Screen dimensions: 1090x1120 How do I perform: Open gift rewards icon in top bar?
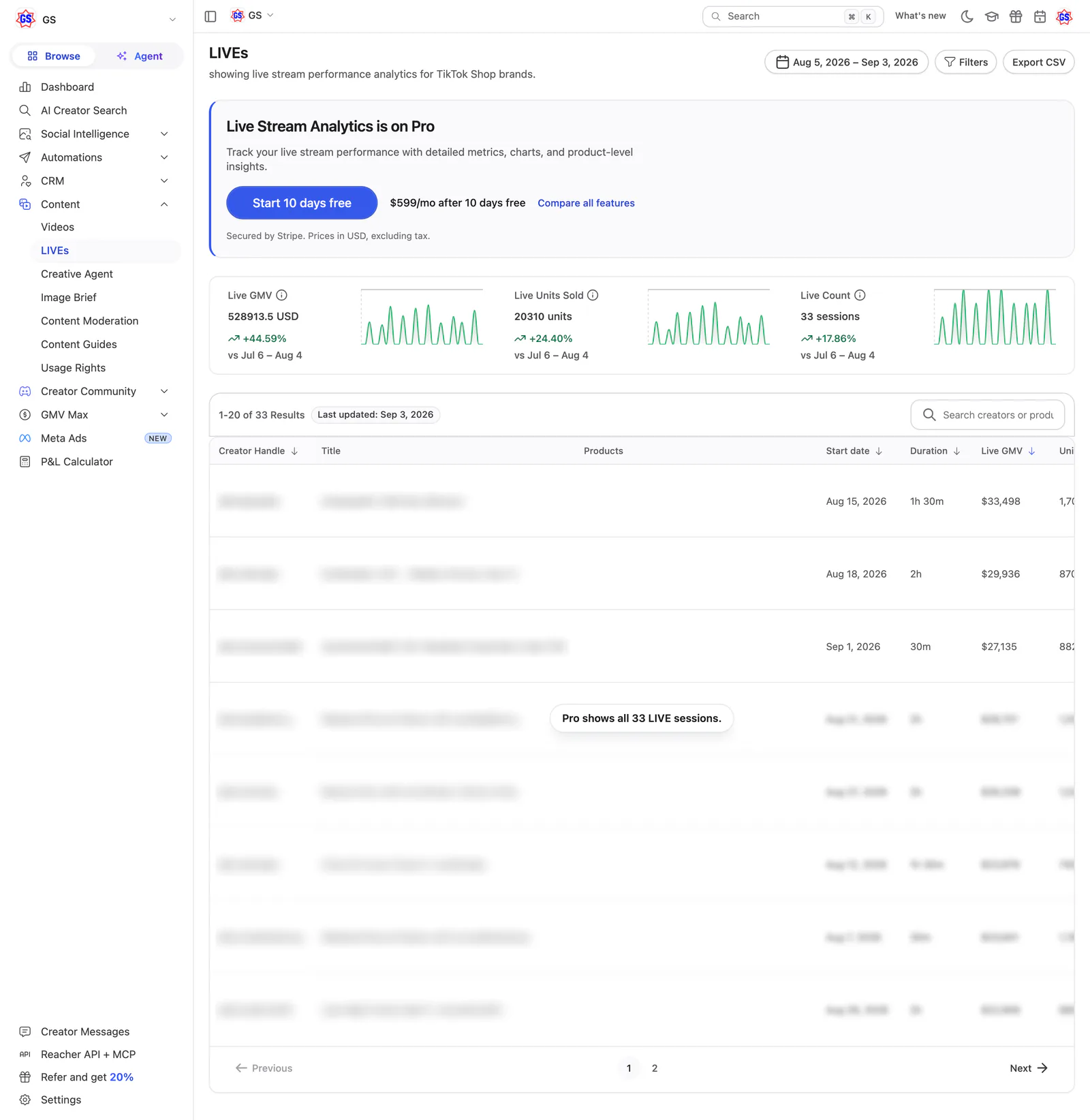[x=1016, y=16]
